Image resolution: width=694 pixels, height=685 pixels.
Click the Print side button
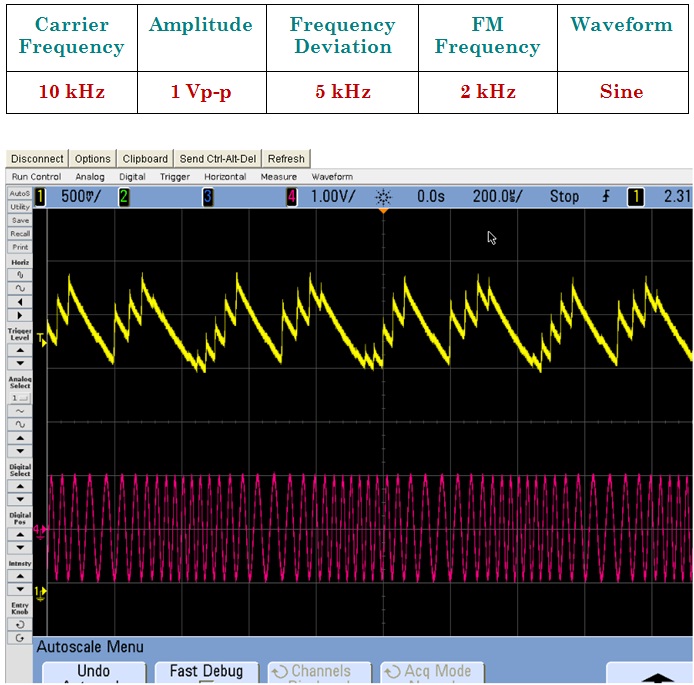[19, 247]
